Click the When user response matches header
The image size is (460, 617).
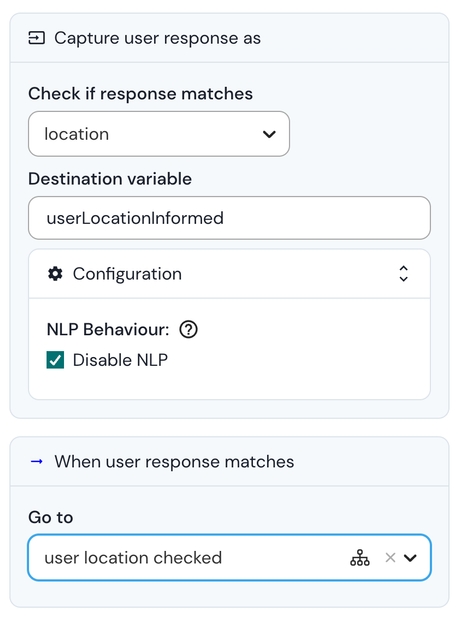pos(174,462)
